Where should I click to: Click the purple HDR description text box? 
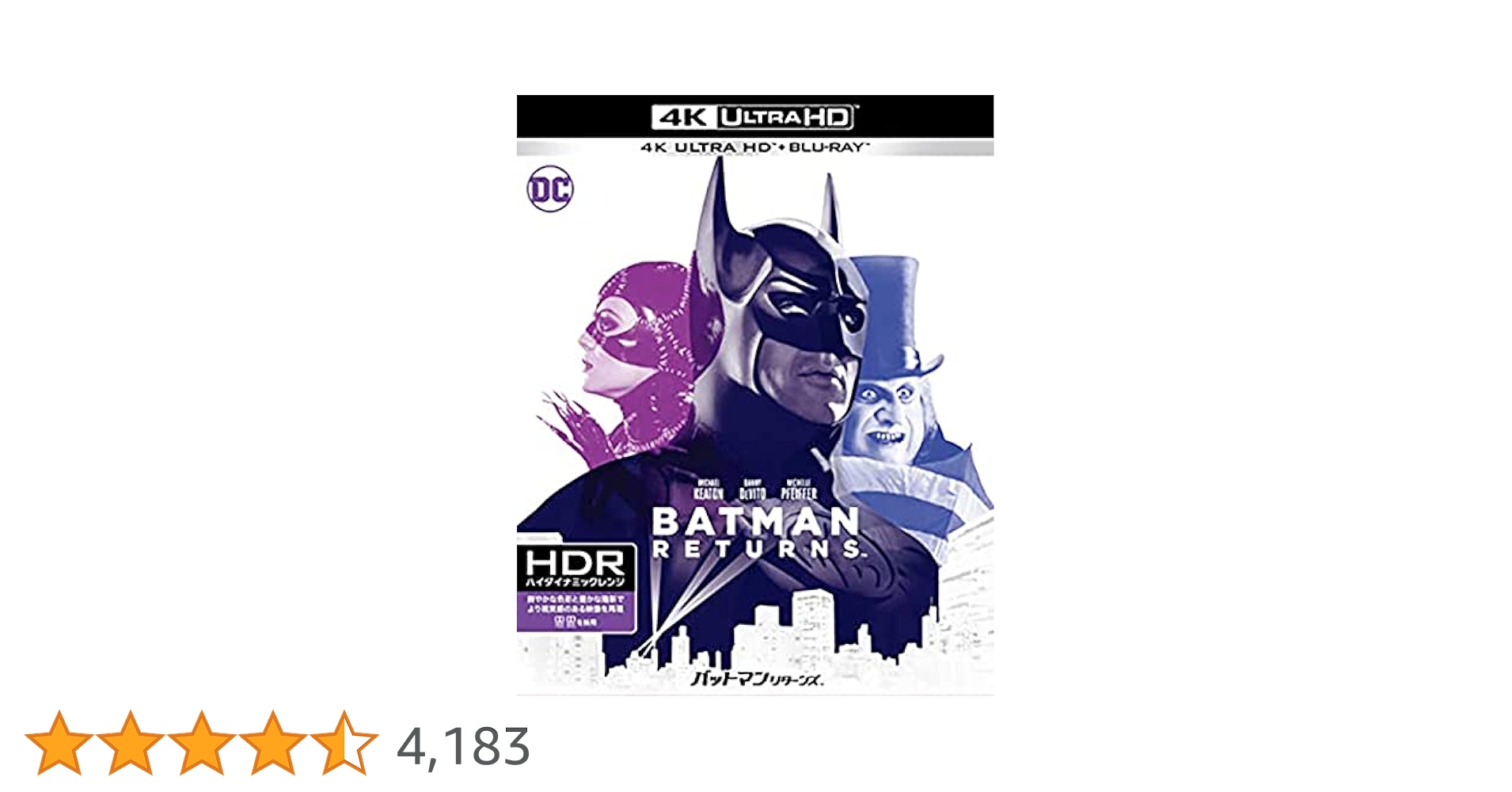(x=576, y=610)
